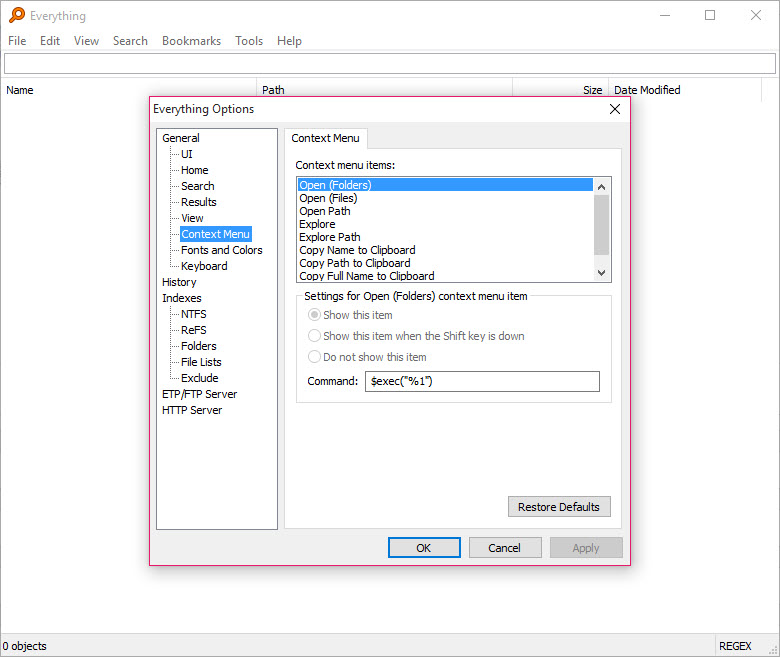Select Folders in the options tree
This screenshot has height=657, width=780.
pyautogui.click(x=198, y=346)
